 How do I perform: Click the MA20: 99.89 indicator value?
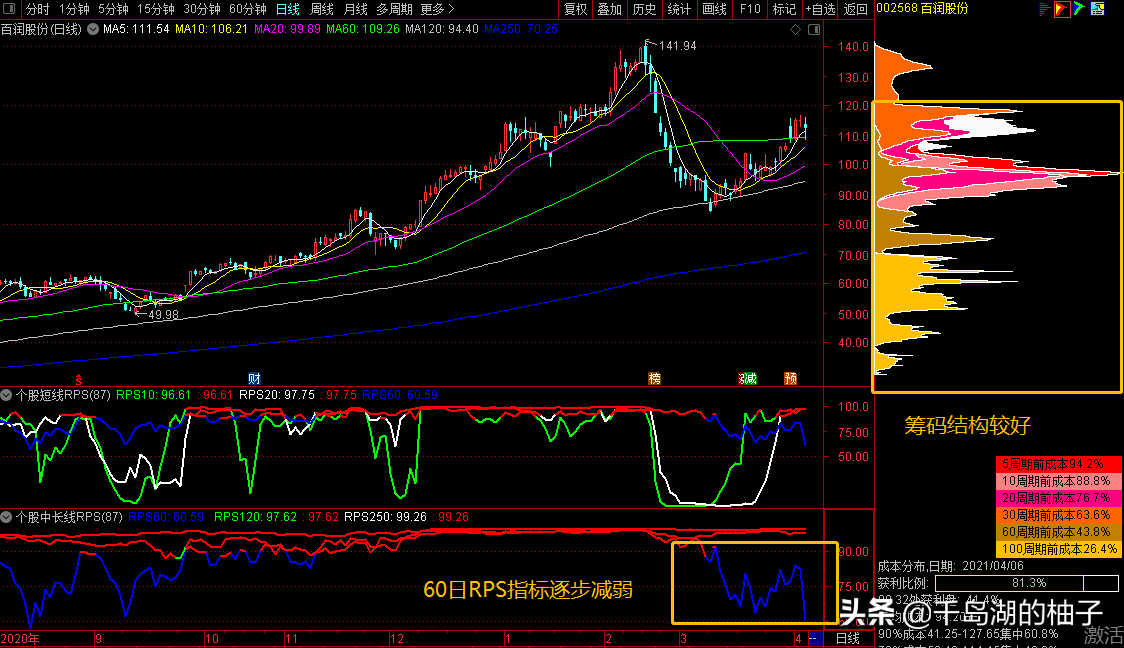tap(287, 29)
